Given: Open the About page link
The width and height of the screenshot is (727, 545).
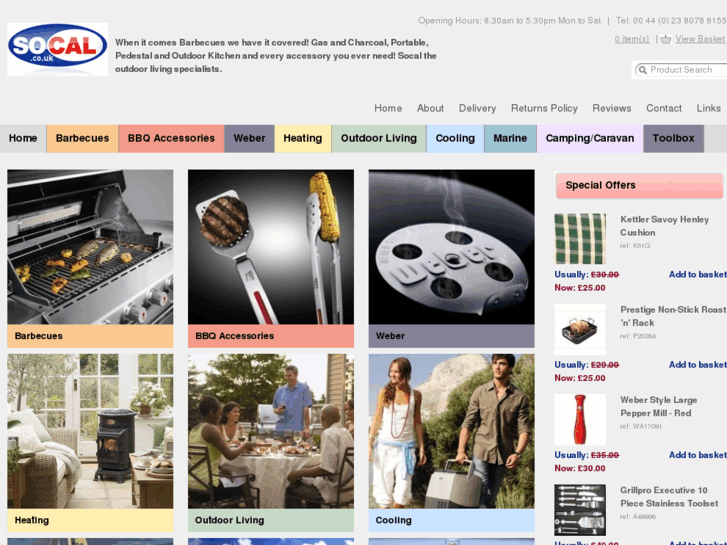Looking at the screenshot, I should point(430,108).
